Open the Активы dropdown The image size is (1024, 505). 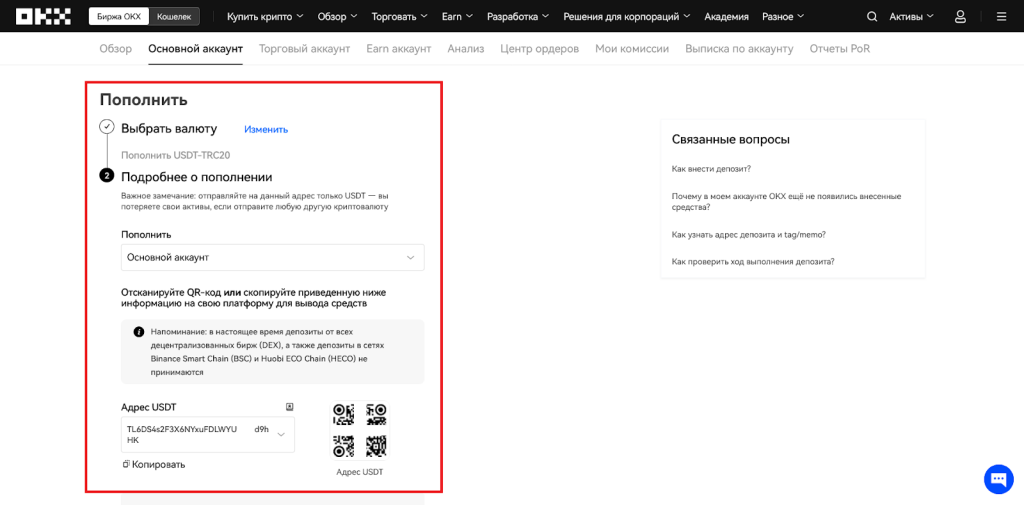click(911, 17)
